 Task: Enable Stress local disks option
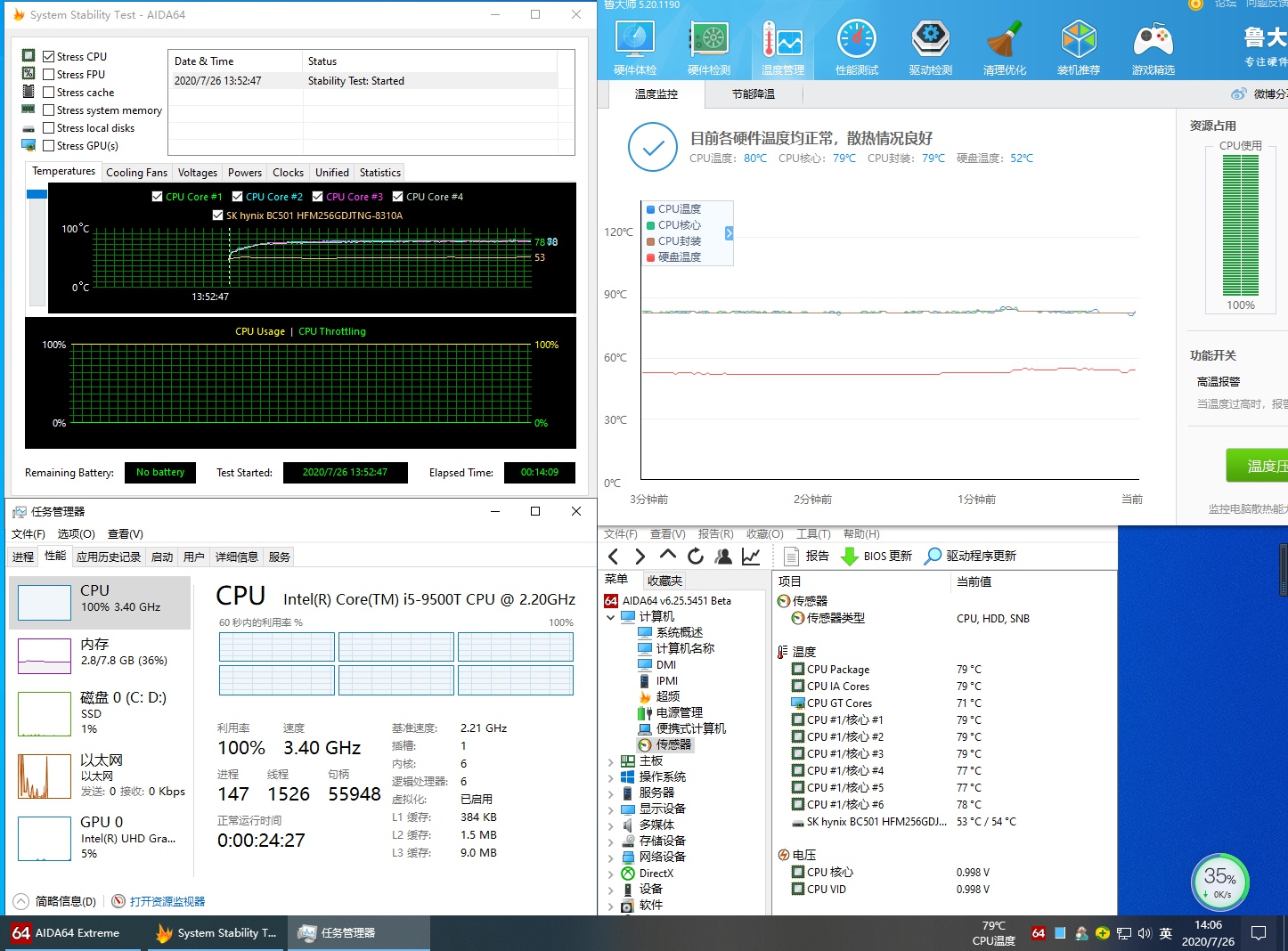coord(49,127)
